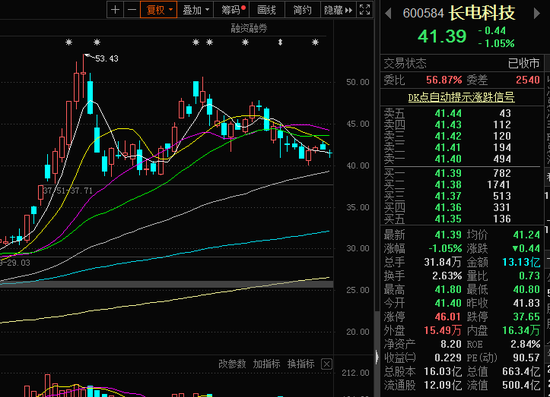Click 涨停 price 46.01
The width and height of the screenshot is (550, 397).
click(448, 317)
